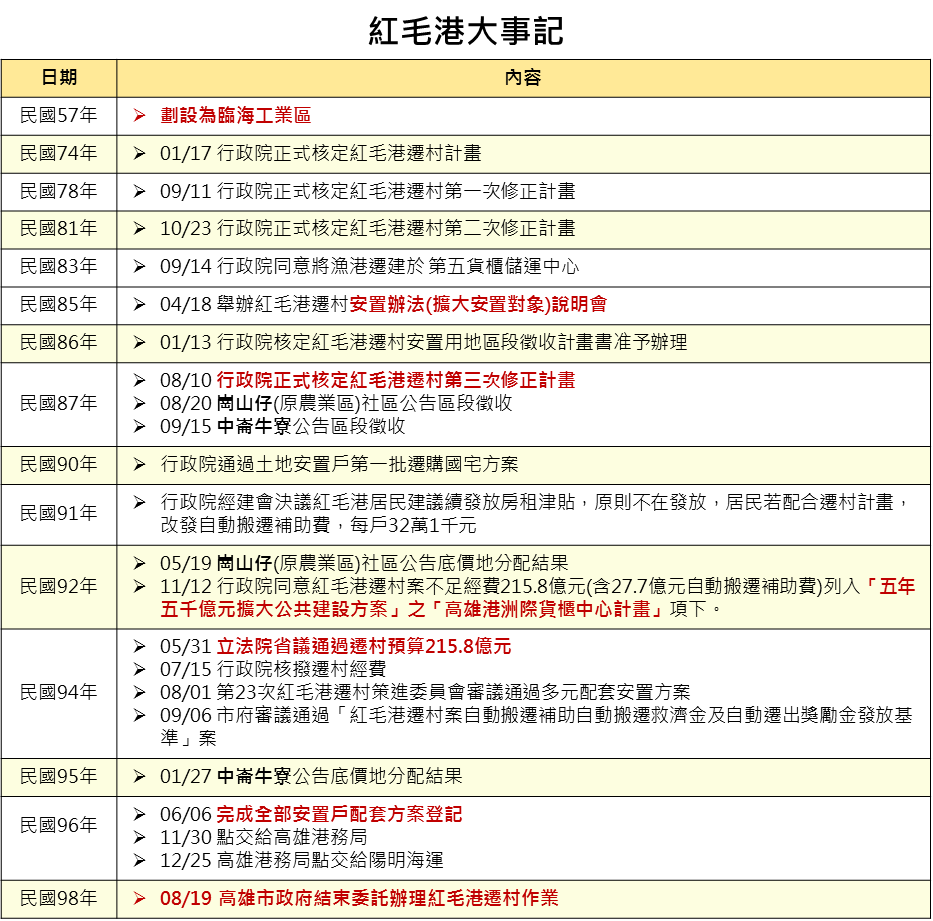Click the arrow bullet in the 民國90年 row
This screenshot has width=933, height=921.
[140, 465]
